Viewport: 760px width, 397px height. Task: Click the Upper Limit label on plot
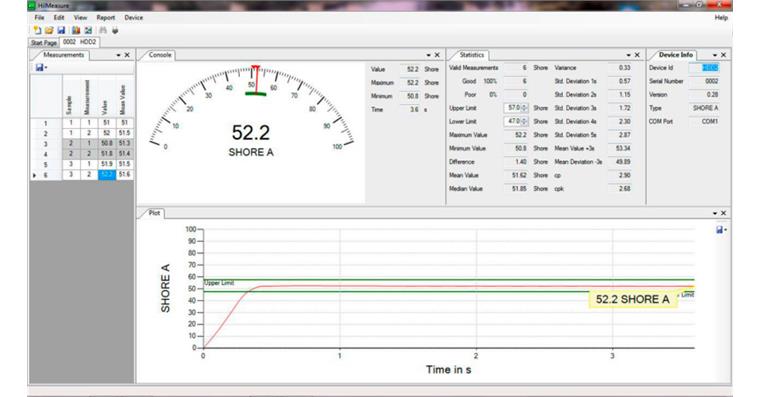219,283
